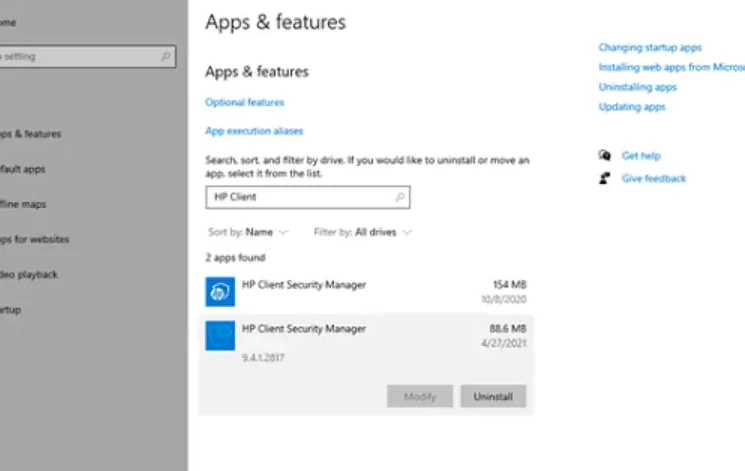Screen dimensions: 745x471
Task: Open Video playback settings in sidebar
Action: pos(29,275)
